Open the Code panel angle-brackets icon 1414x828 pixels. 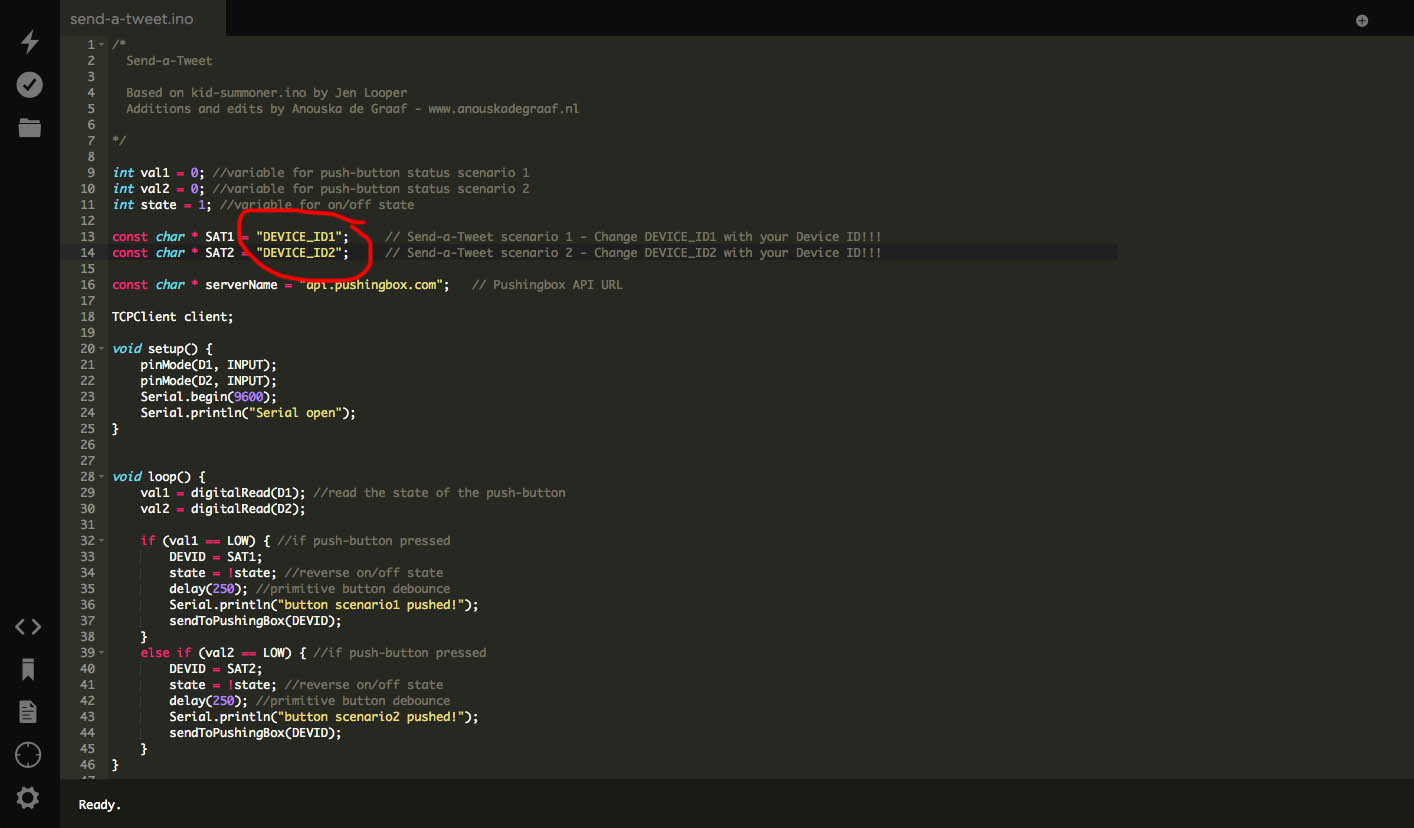[28, 627]
